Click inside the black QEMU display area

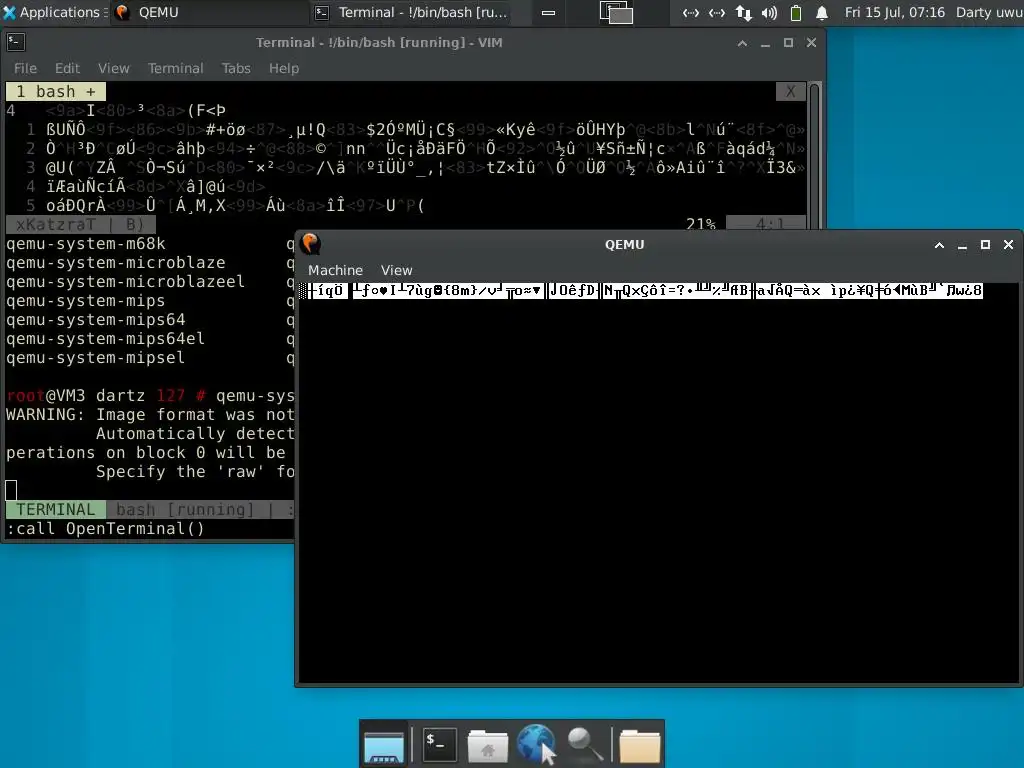pos(659,483)
